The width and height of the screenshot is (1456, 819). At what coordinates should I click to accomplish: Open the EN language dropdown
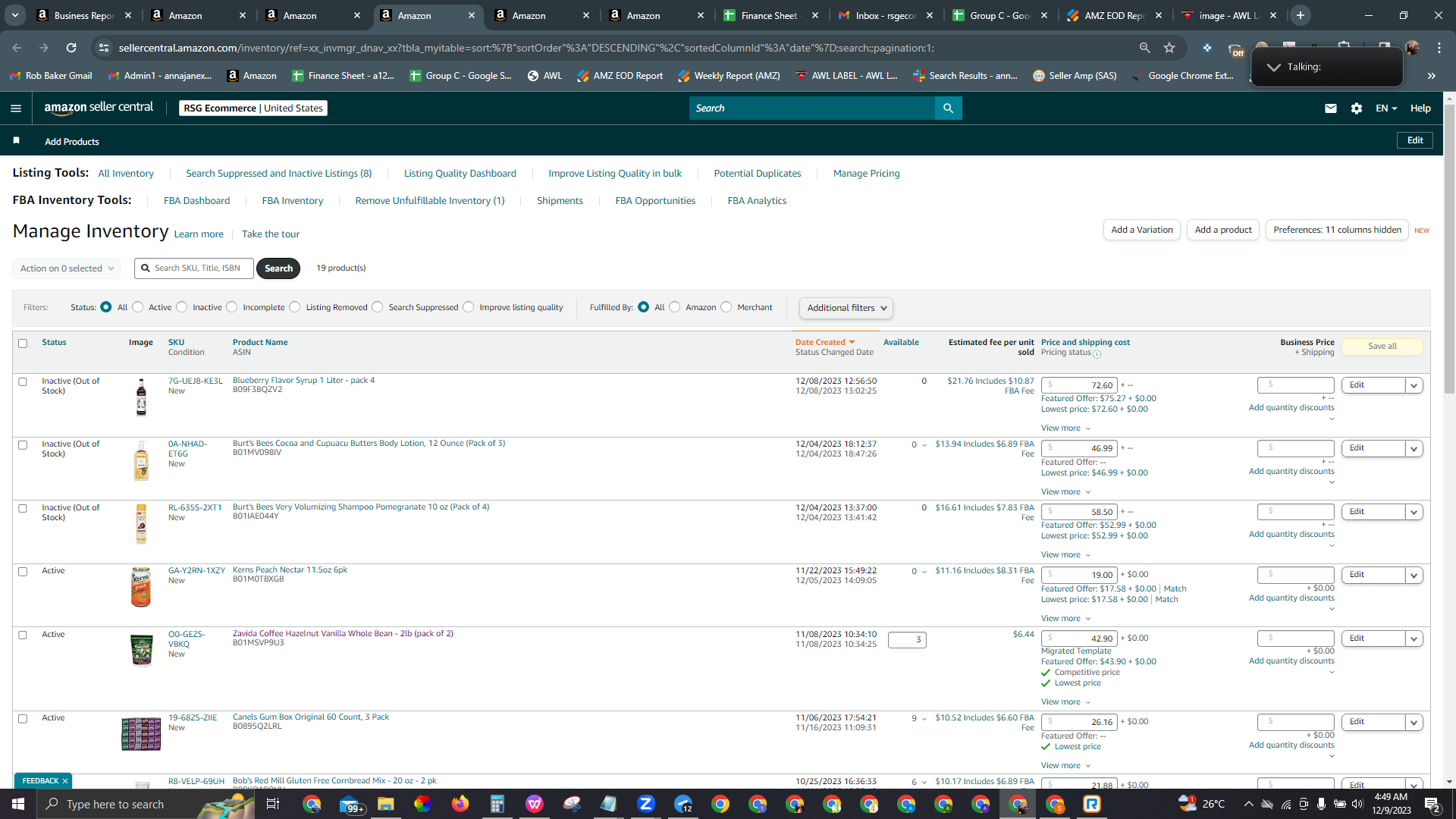[1386, 108]
